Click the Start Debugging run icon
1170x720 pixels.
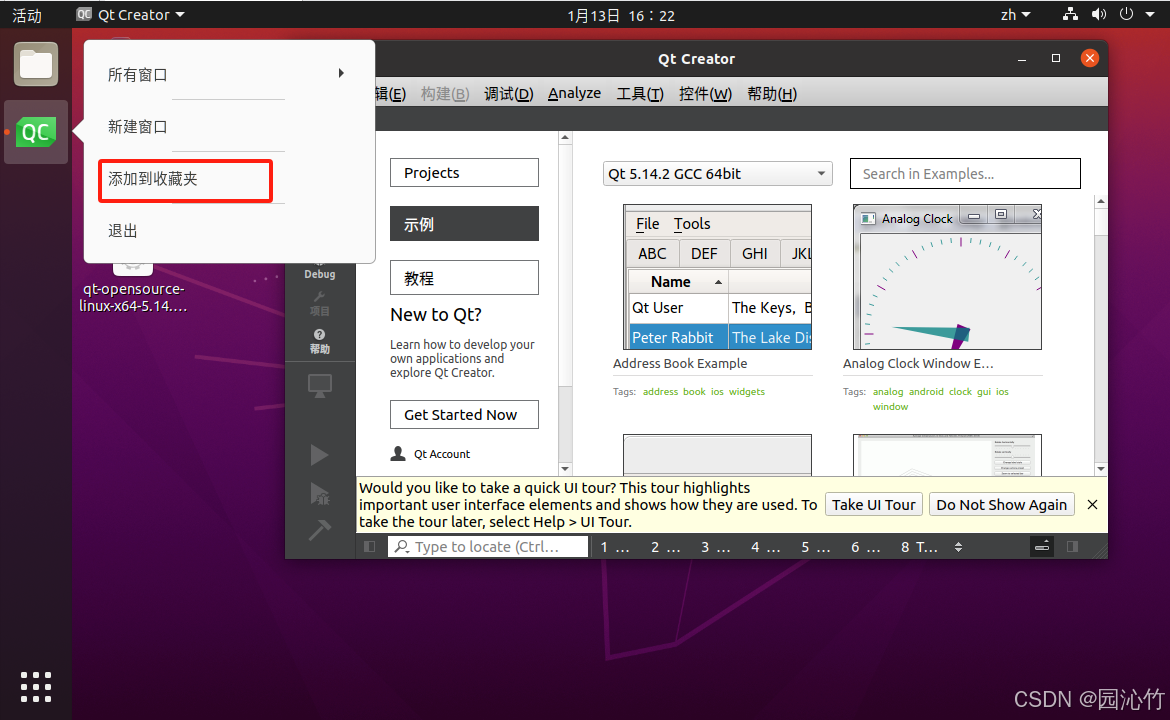(319, 494)
